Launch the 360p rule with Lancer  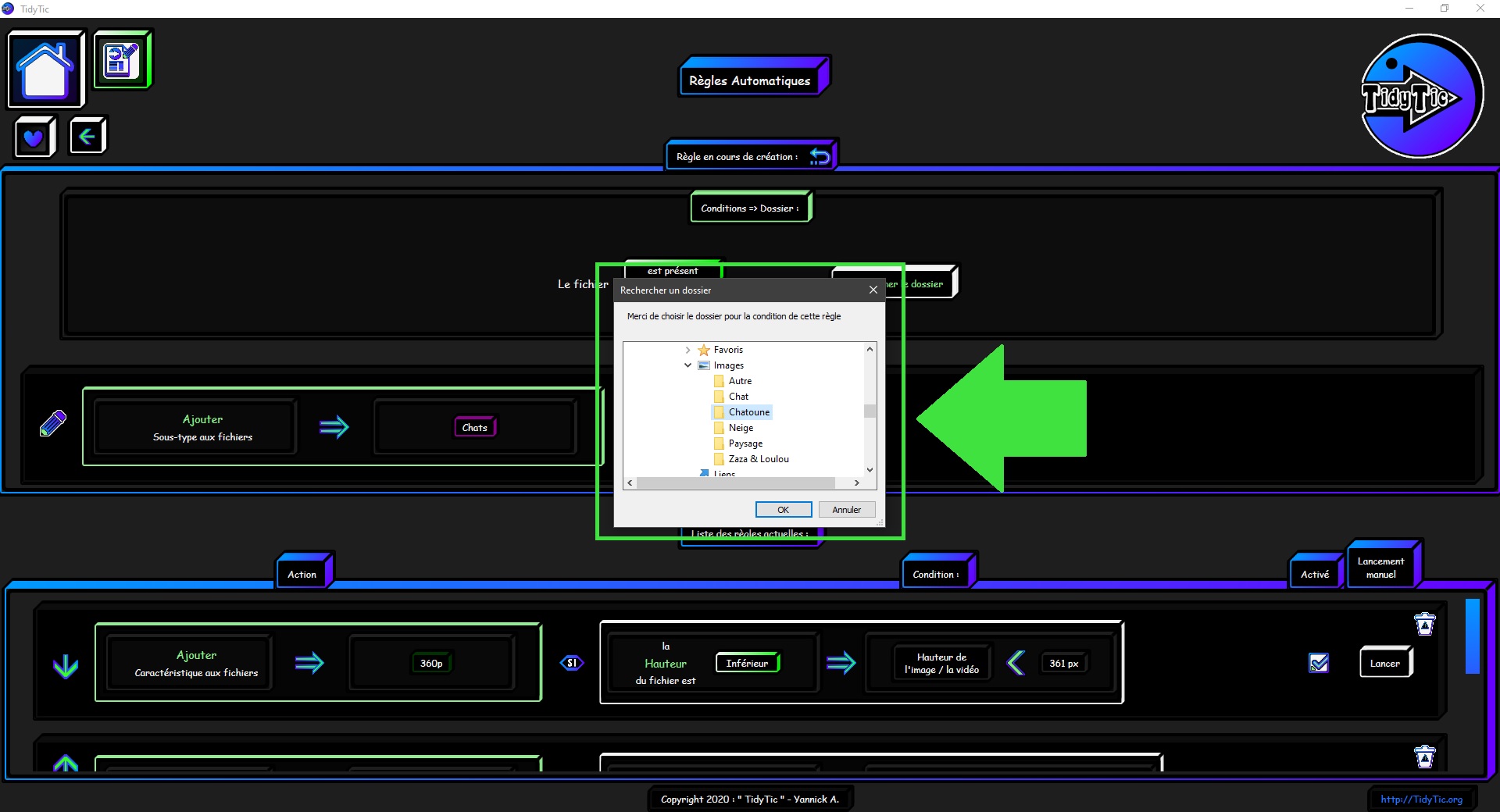[1385, 663]
